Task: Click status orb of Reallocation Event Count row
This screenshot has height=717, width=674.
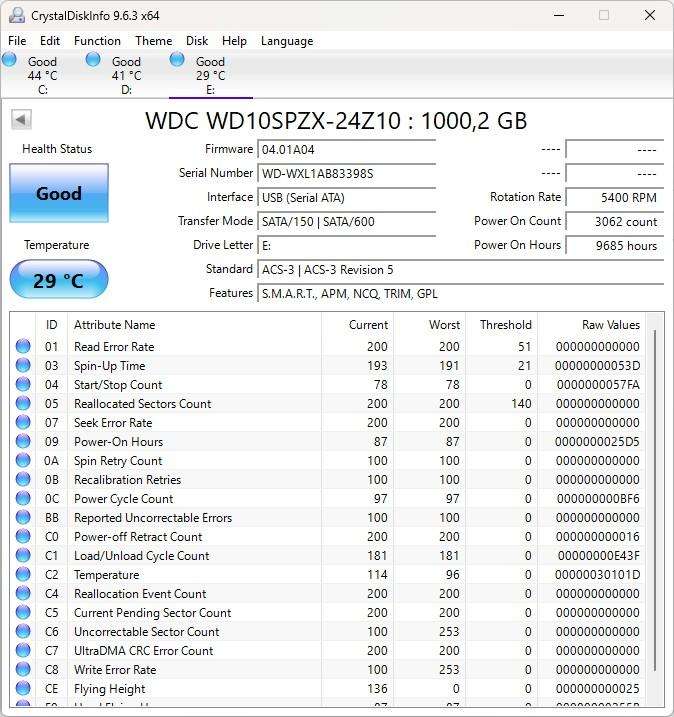Action: [x=23, y=593]
